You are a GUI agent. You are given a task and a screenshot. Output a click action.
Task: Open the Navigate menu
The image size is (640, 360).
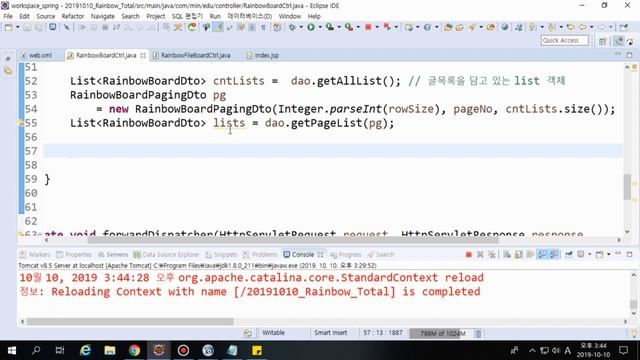pyautogui.click(x=102, y=16)
